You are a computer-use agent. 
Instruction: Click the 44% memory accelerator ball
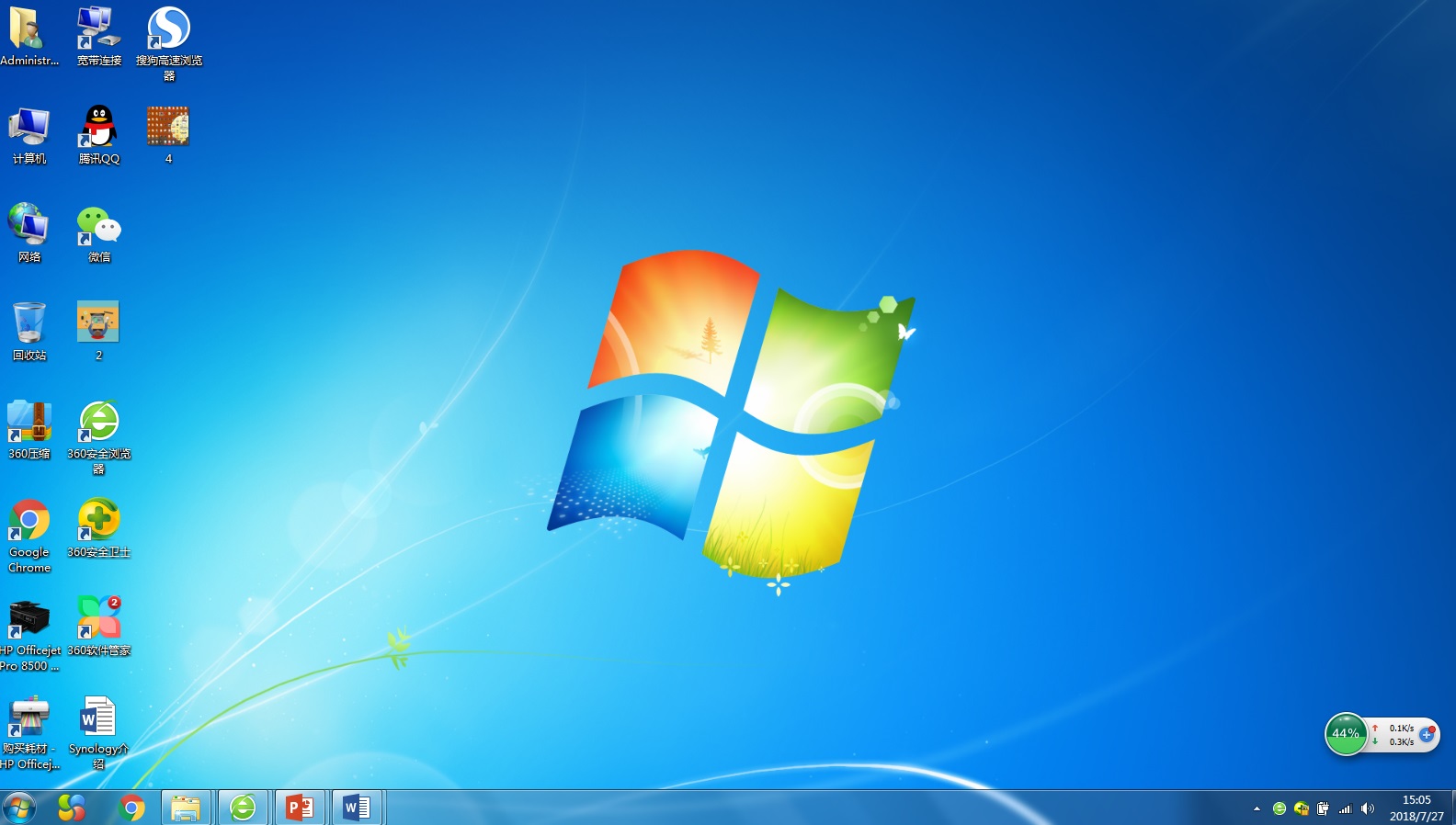point(1346,734)
